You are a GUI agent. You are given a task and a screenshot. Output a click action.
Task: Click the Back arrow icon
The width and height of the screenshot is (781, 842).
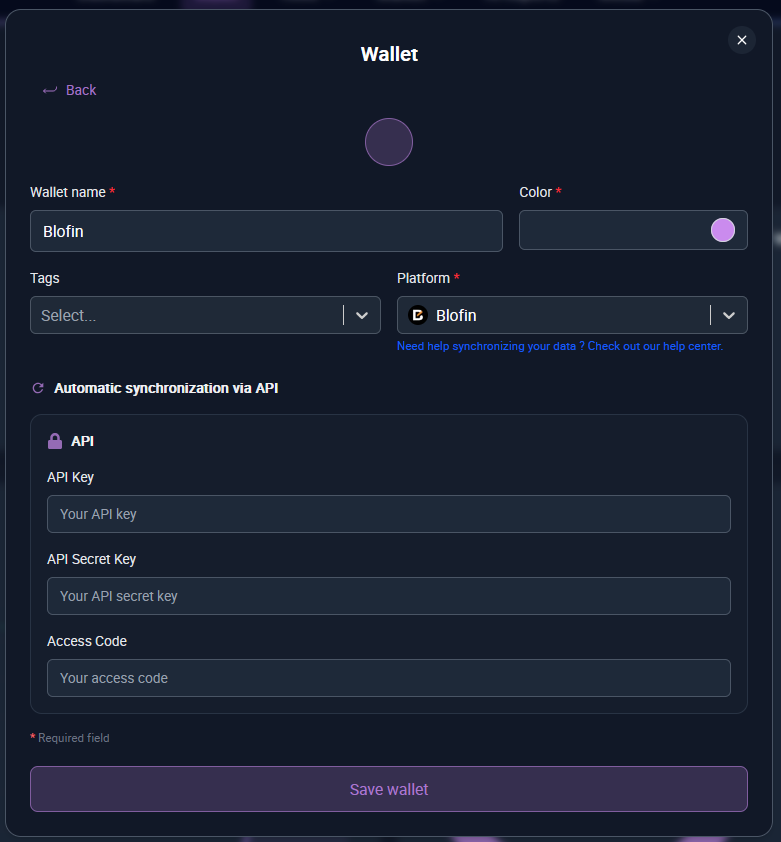click(50, 91)
